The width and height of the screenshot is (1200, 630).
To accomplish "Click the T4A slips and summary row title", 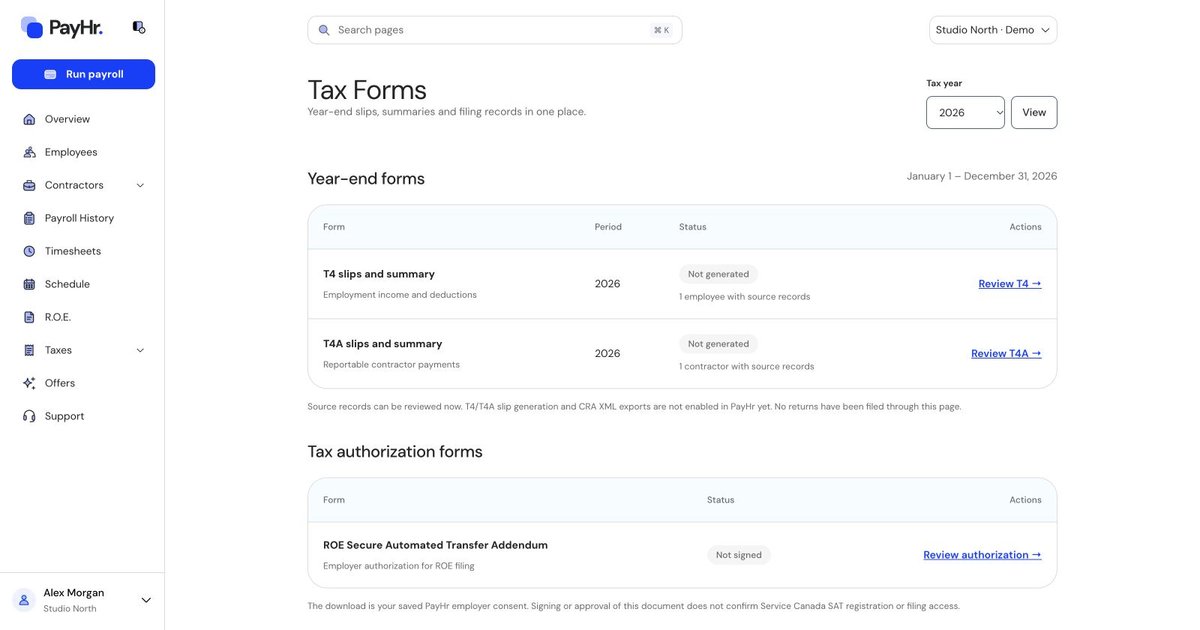I will click(x=382, y=344).
